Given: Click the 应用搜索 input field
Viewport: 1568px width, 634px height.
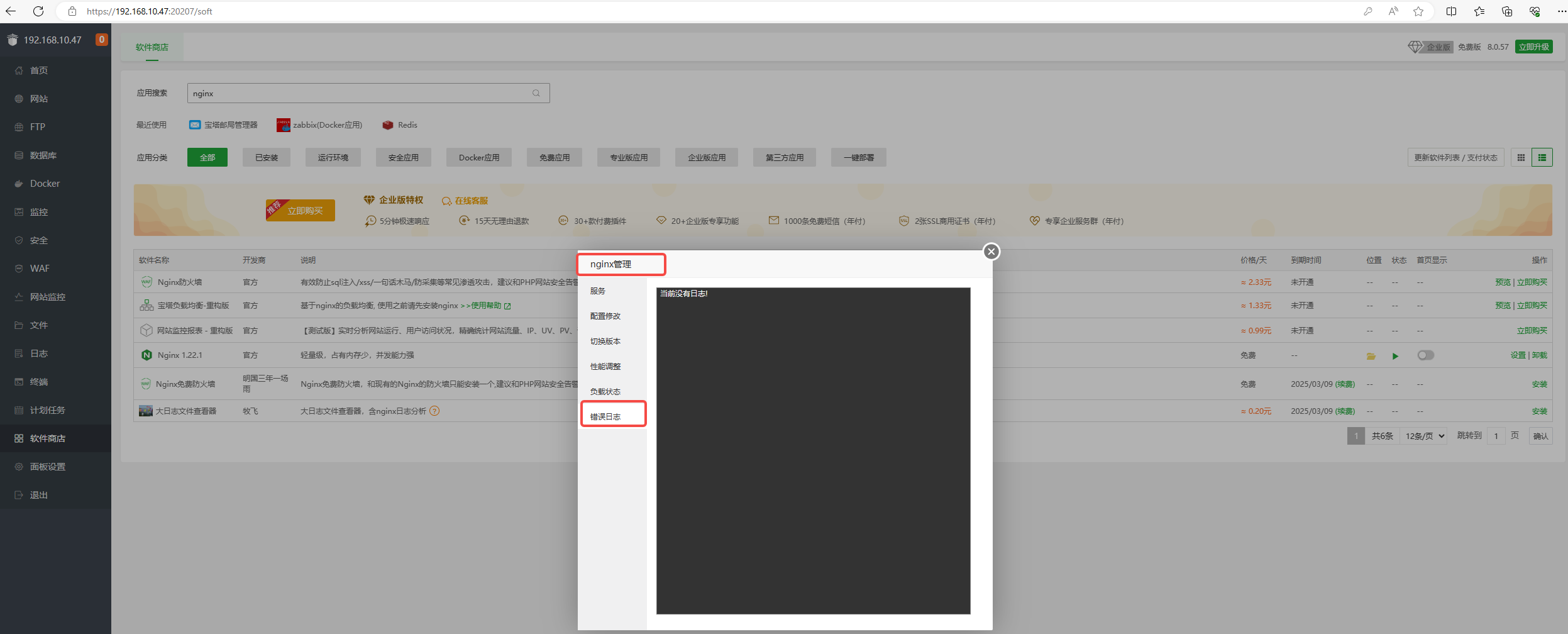Looking at the screenshot, I should pyautogui.click(x=368, y=93).
